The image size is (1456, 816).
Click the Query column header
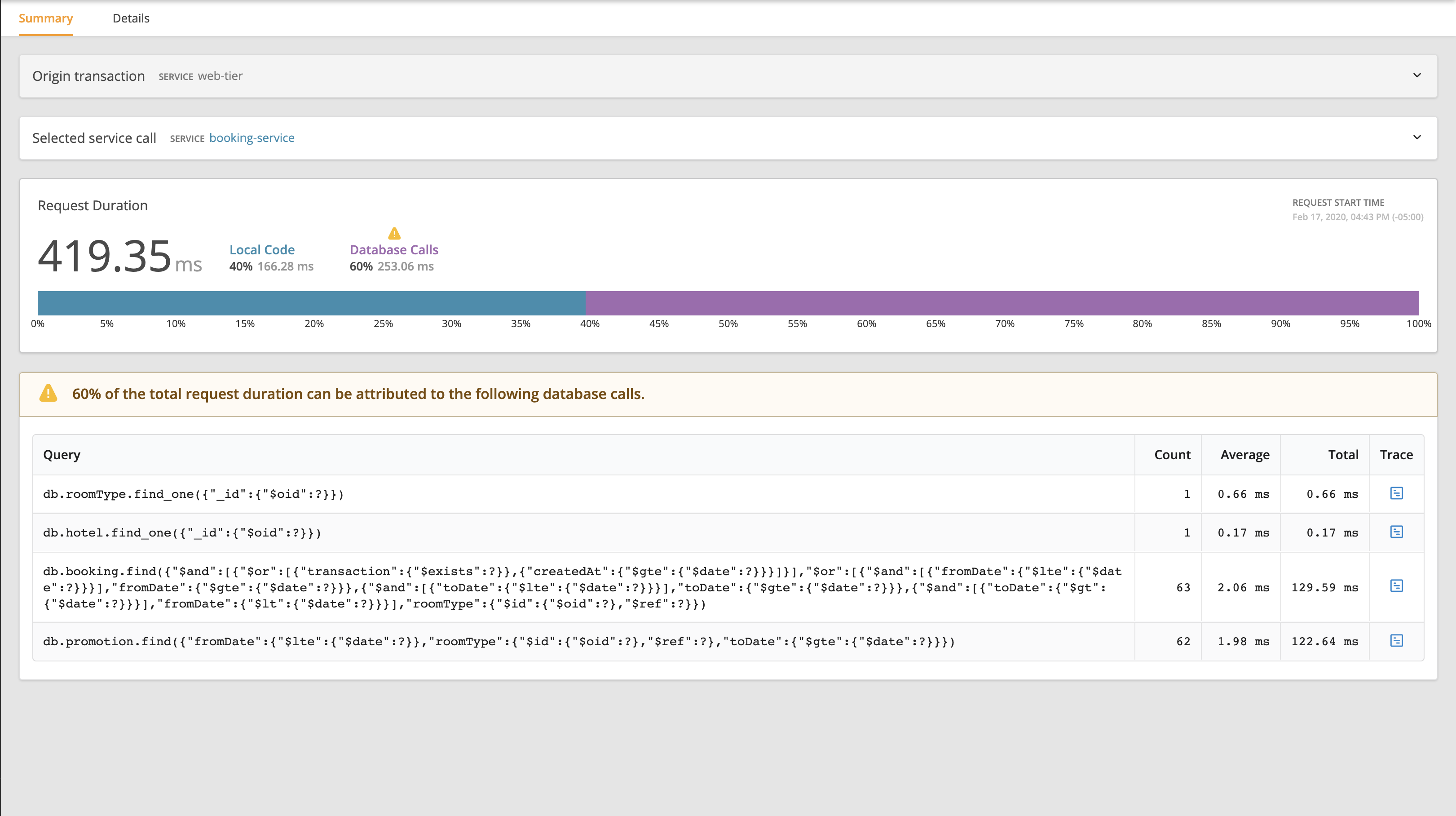(62, 454)
